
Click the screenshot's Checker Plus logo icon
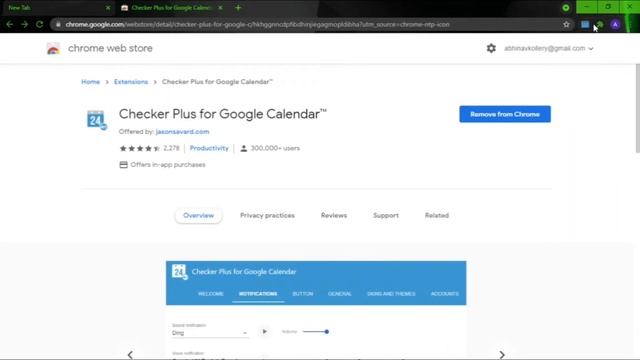(x=180, y=271)
